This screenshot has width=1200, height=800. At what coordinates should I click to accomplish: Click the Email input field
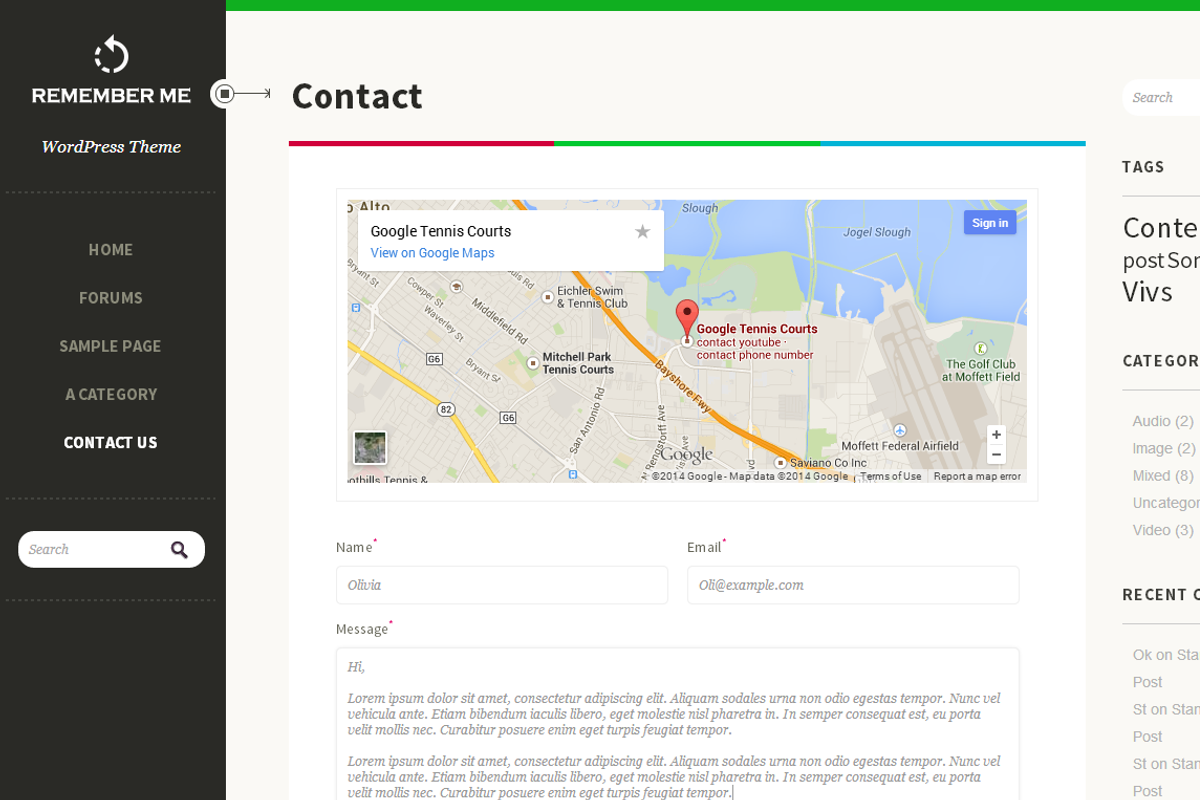point(853,585)
